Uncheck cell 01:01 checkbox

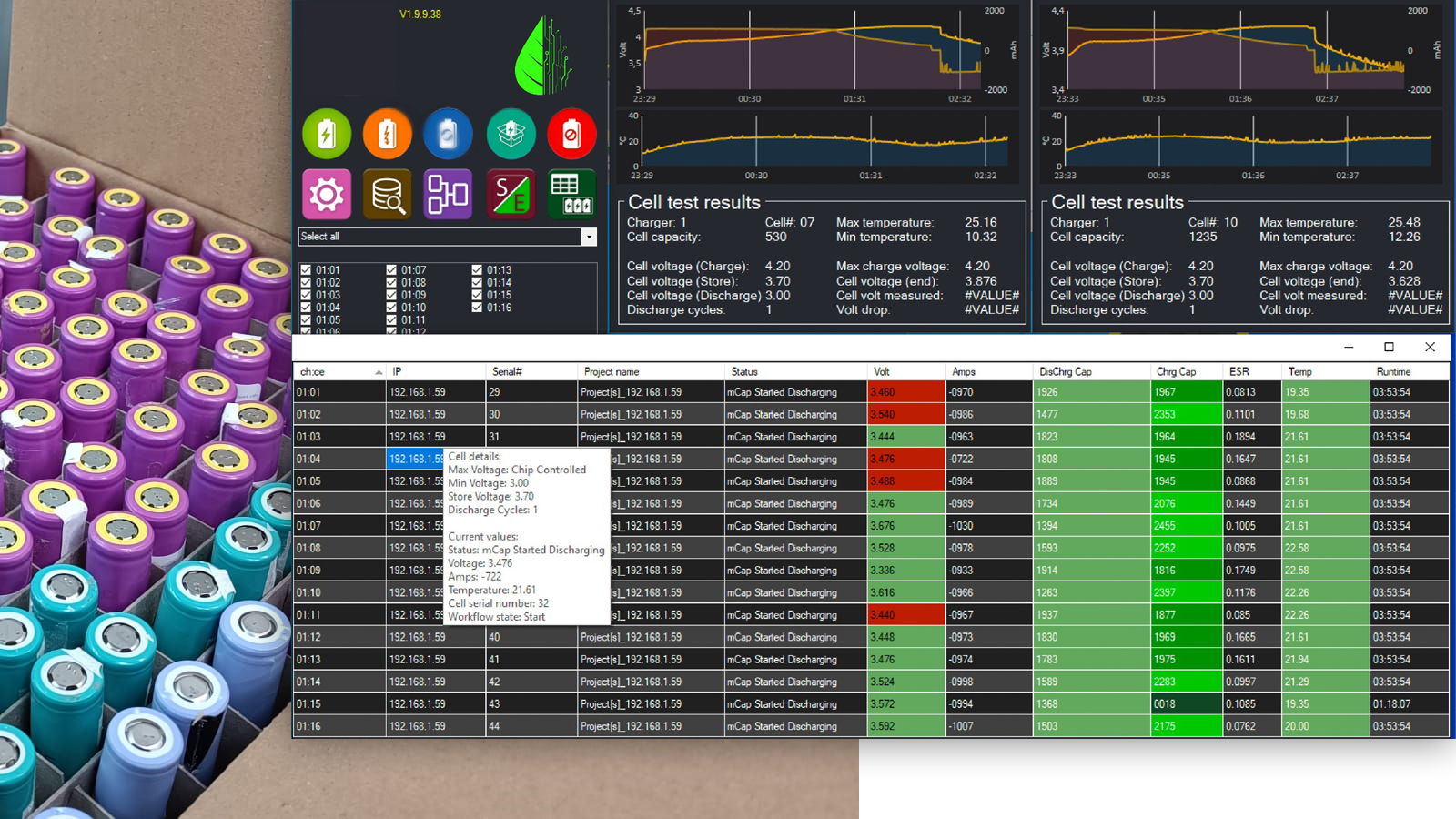click(306, 270)
